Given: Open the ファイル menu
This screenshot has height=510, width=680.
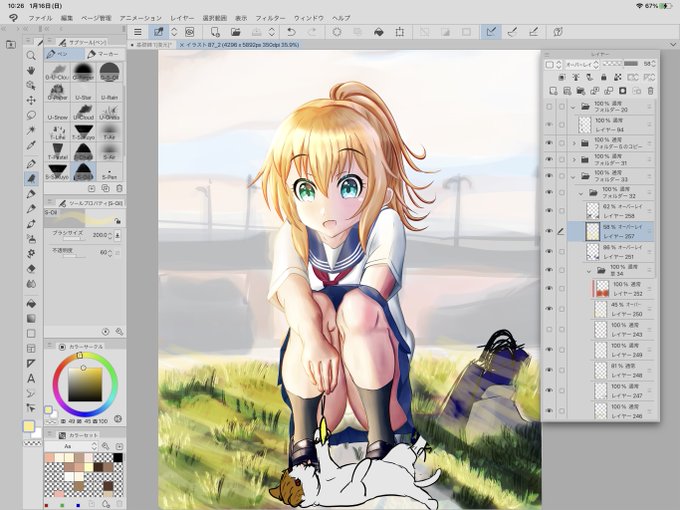Looking at the screenshot, I should (x=40, y=18).
